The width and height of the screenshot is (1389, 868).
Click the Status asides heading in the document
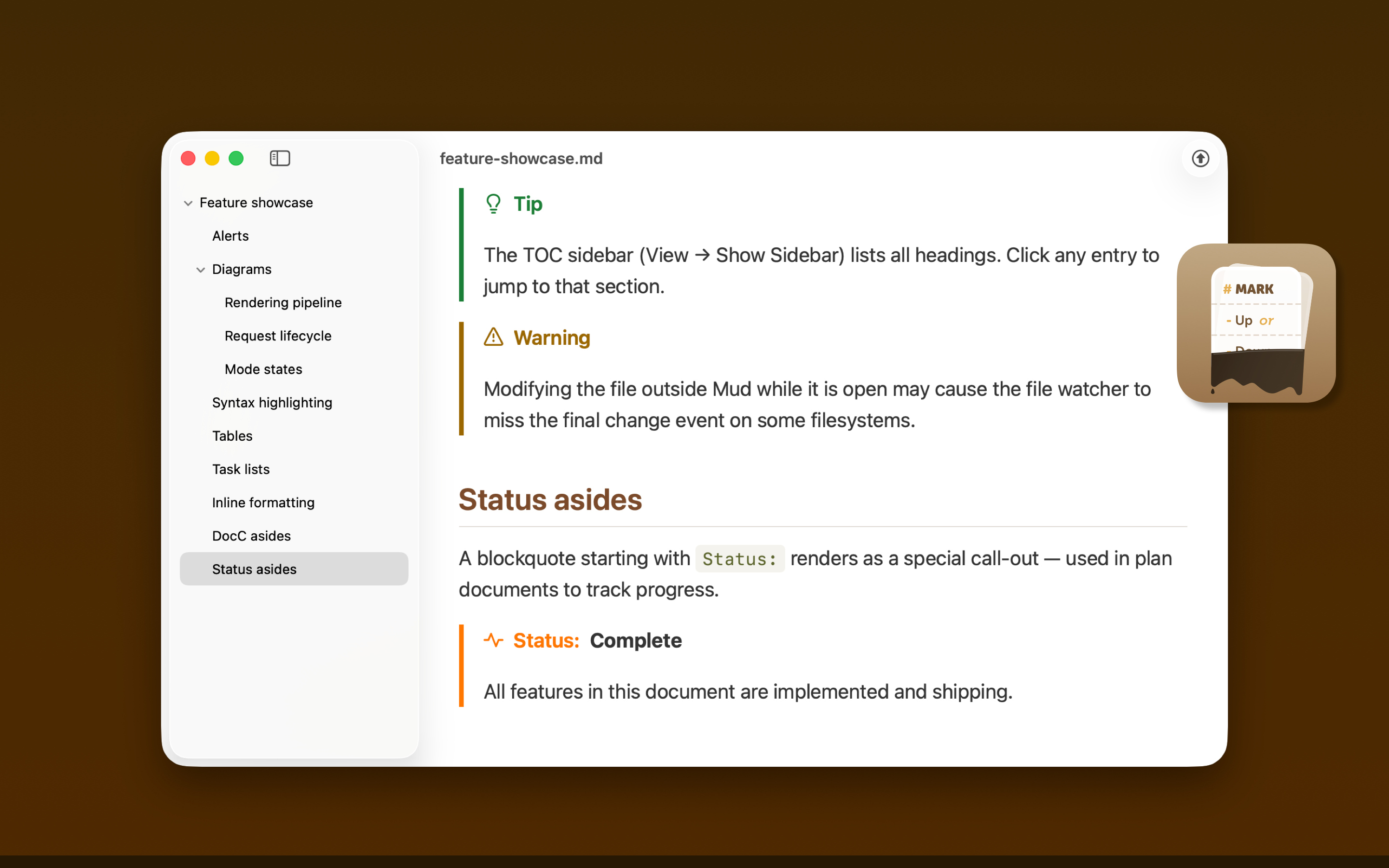point(550,500)
